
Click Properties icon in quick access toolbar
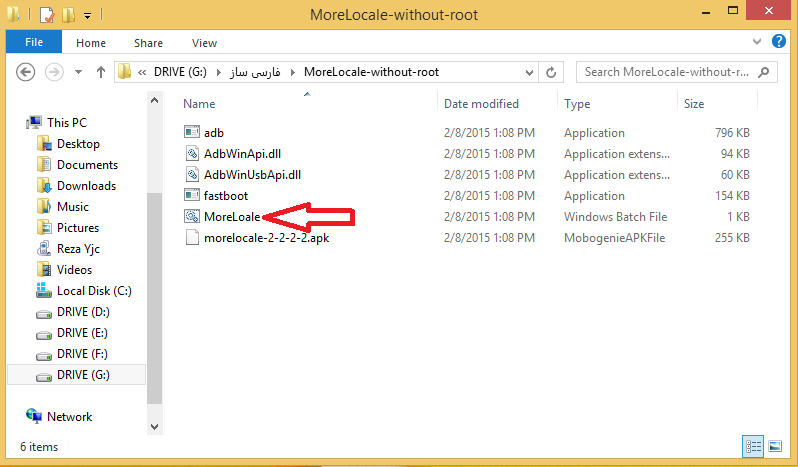pos(47,15)
